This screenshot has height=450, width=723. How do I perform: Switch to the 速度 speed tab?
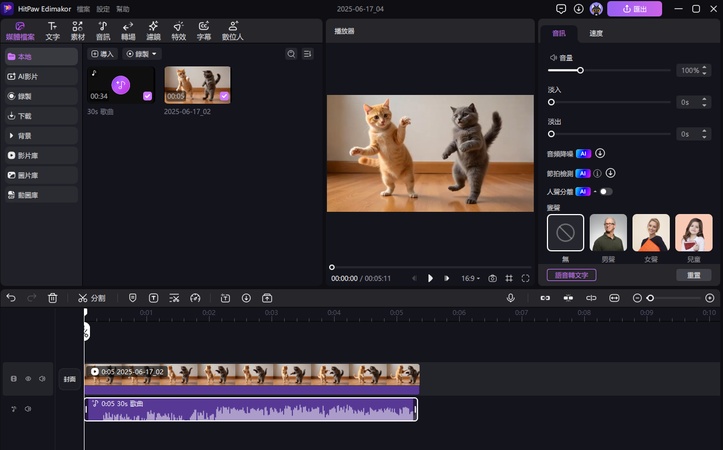pos(596,33)
